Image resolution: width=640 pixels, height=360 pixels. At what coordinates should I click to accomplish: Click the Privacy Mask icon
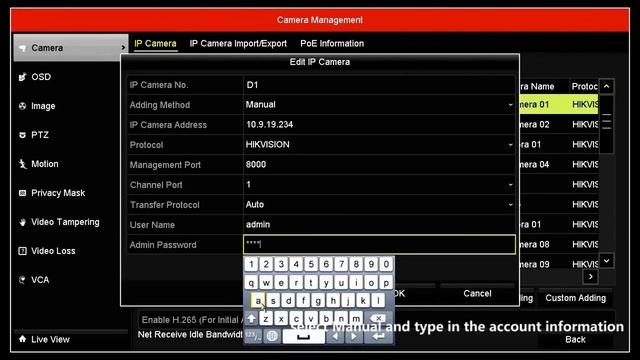(x=22, y=193)
